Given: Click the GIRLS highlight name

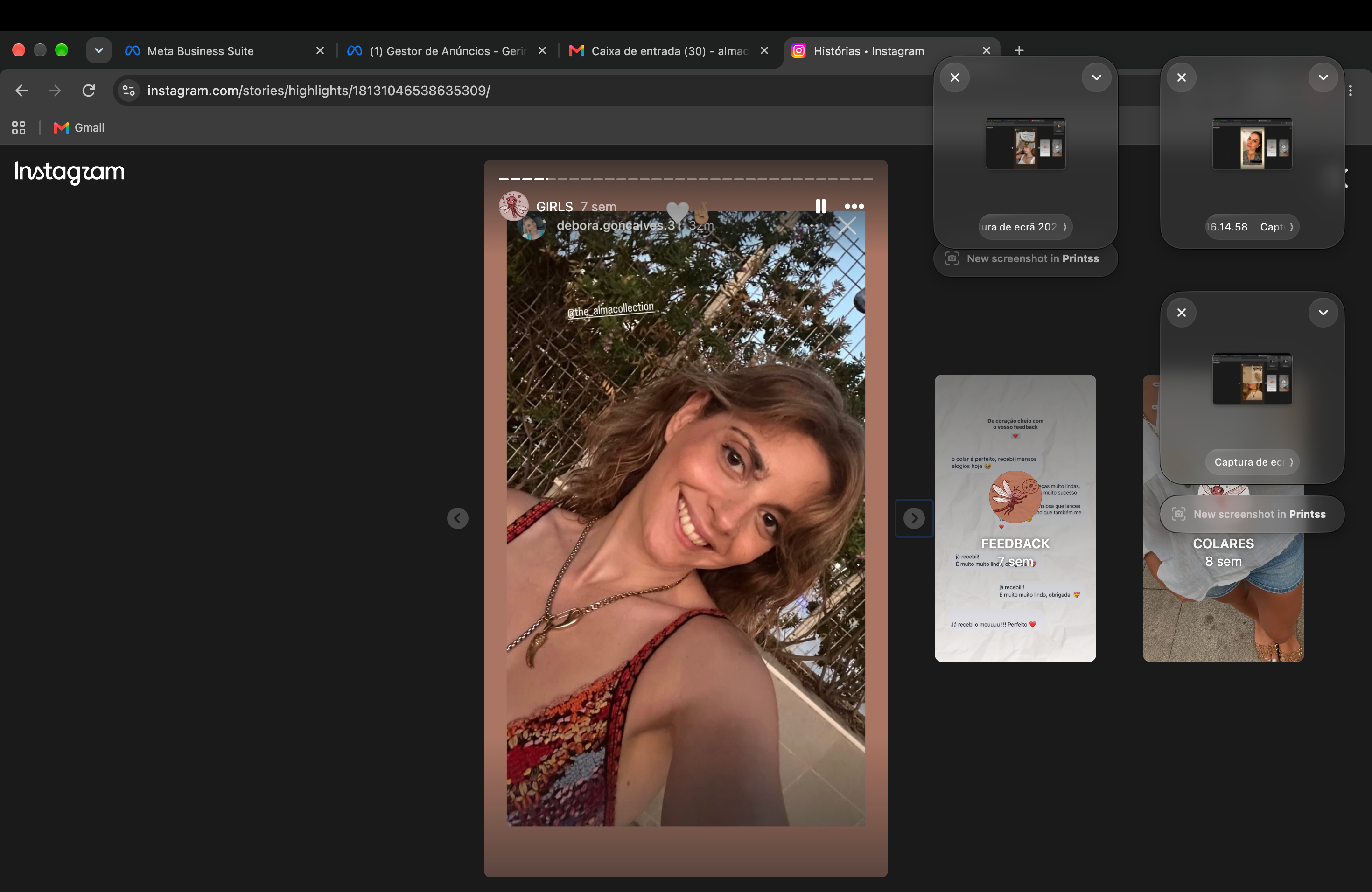Looking at the screenshot, I should click(x=554, y=207).
